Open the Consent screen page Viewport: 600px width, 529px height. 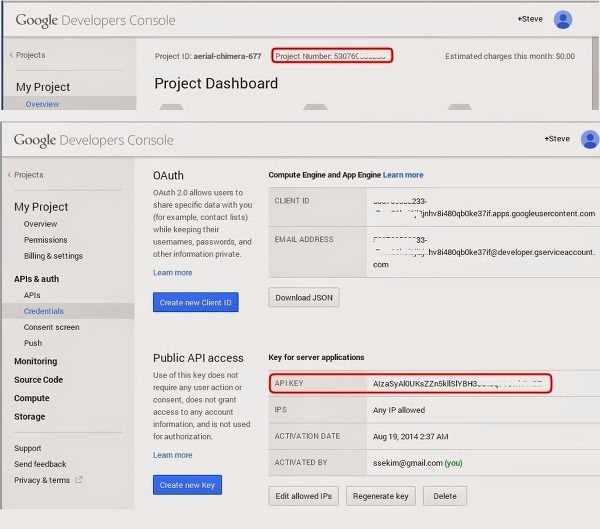point(52,327)
